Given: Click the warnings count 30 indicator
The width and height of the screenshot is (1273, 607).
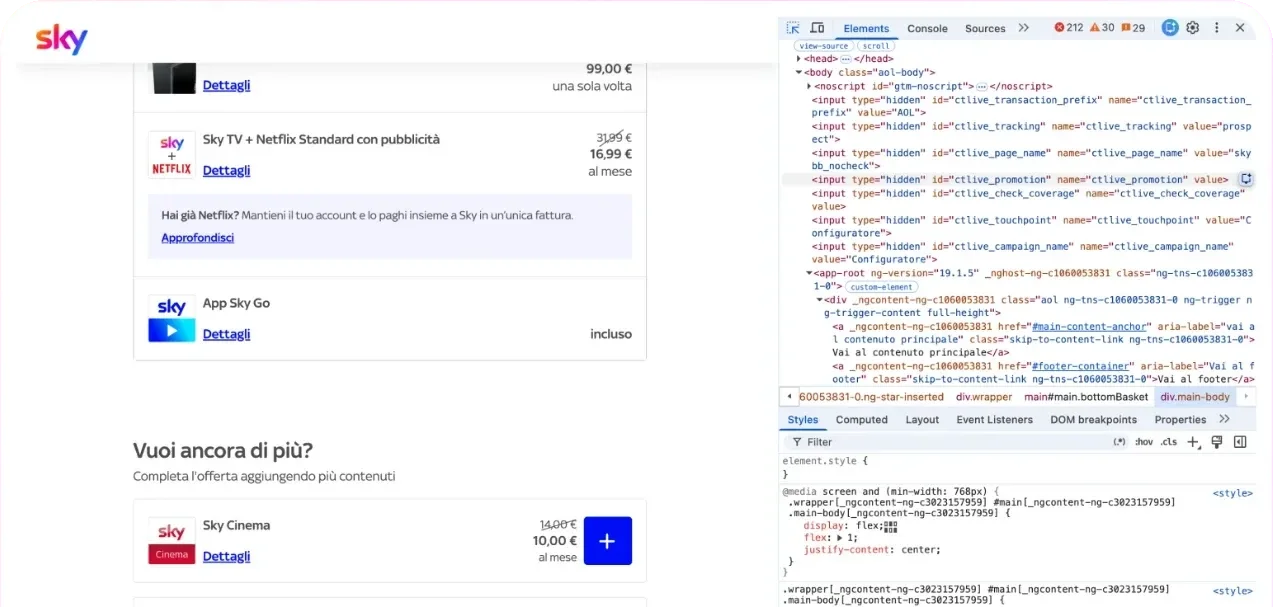Looking at the screenshot, I should click(1102, 28).
